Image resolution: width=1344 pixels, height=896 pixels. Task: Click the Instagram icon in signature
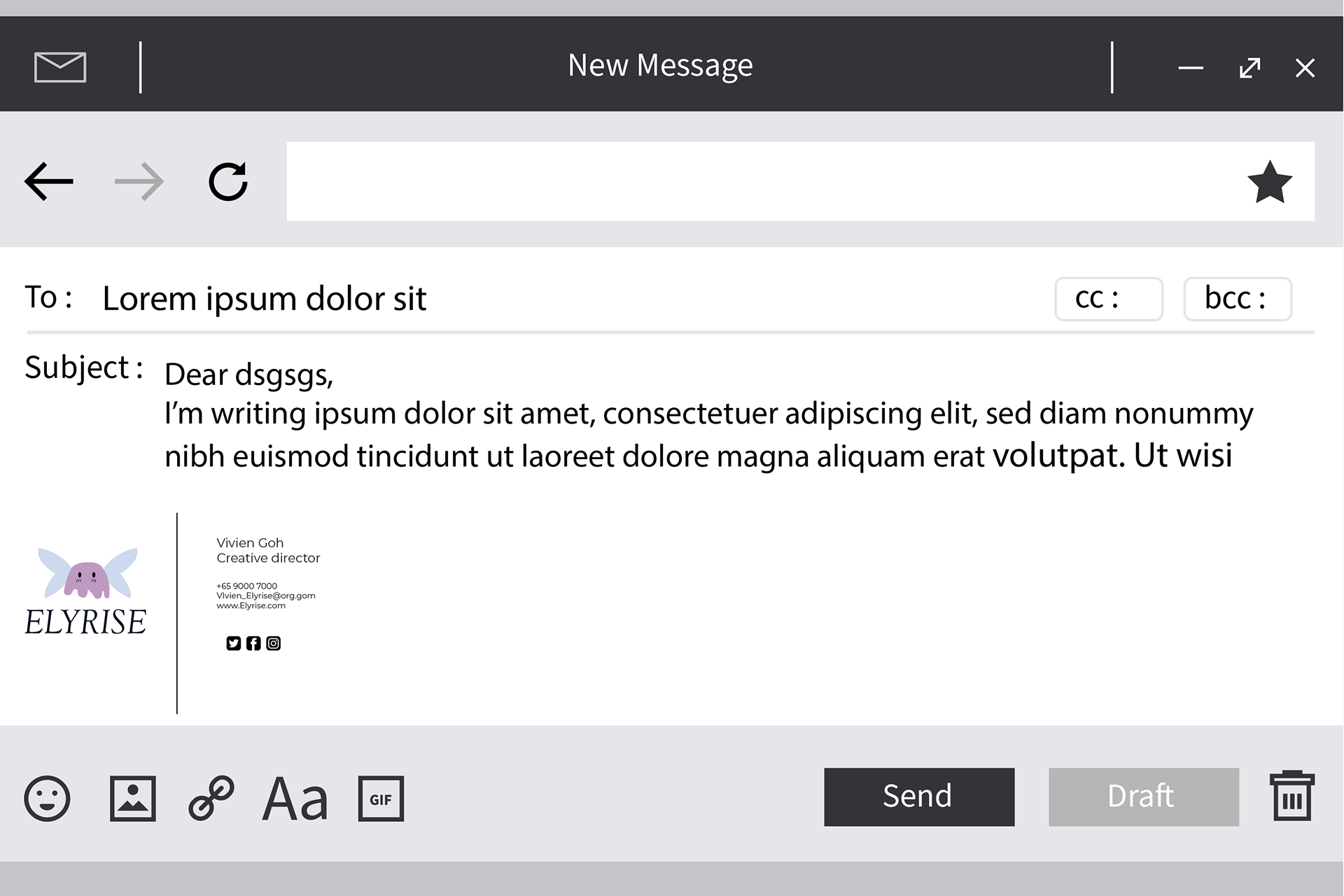point(274,643)
